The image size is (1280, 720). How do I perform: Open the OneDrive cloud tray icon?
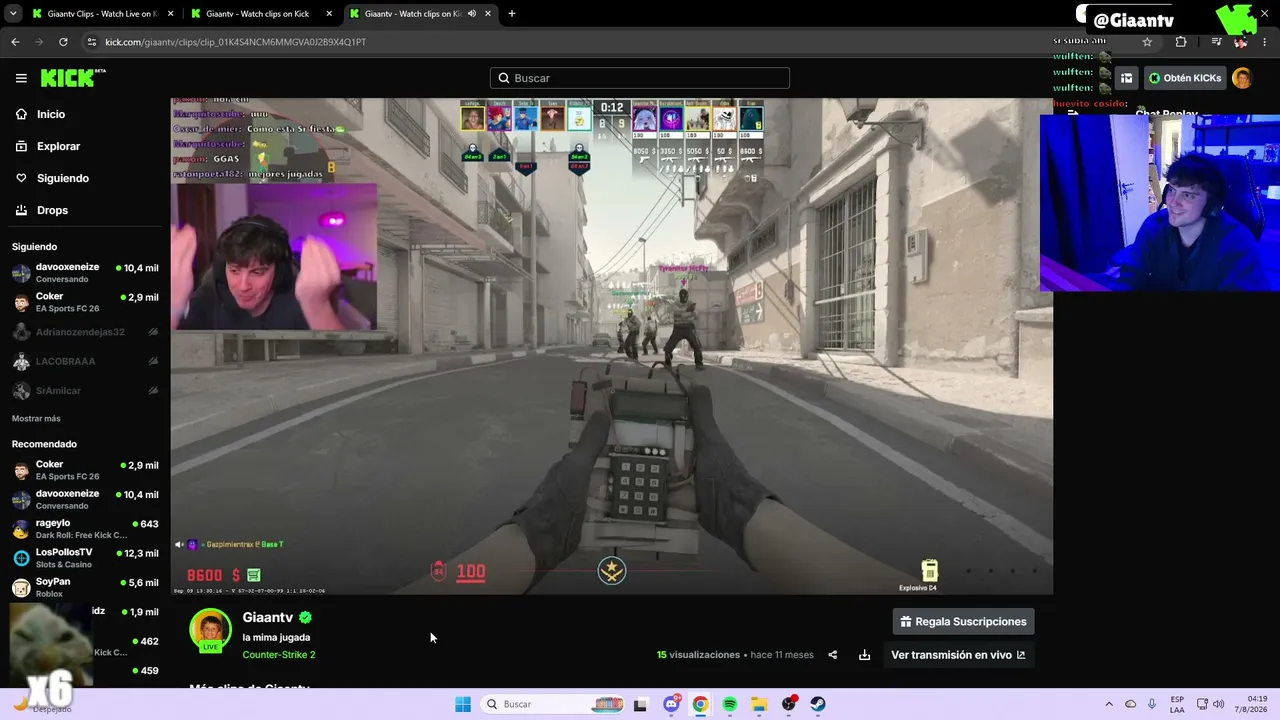(x=1131, y=704)
